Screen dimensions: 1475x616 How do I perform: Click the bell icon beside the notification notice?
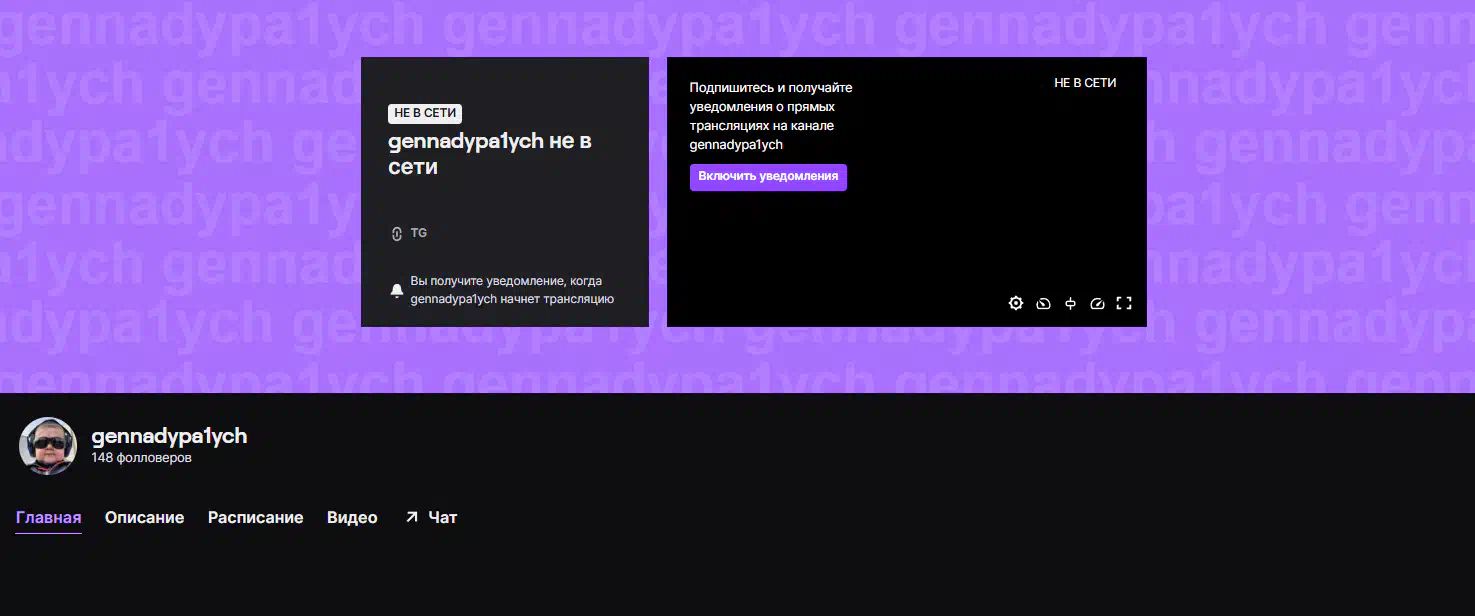pyautogui.click(x=397, y=290)
